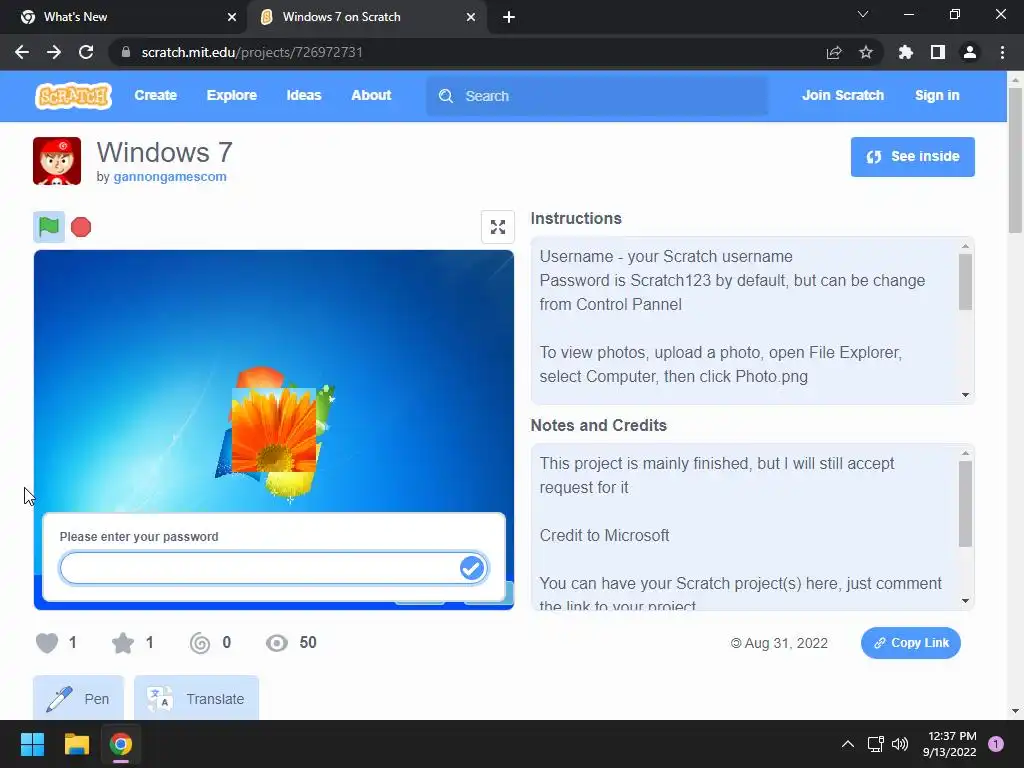The width and height of the screenshot is (1024, 768).
Task: Open new browser tab
Action: (x=509, y=17)
